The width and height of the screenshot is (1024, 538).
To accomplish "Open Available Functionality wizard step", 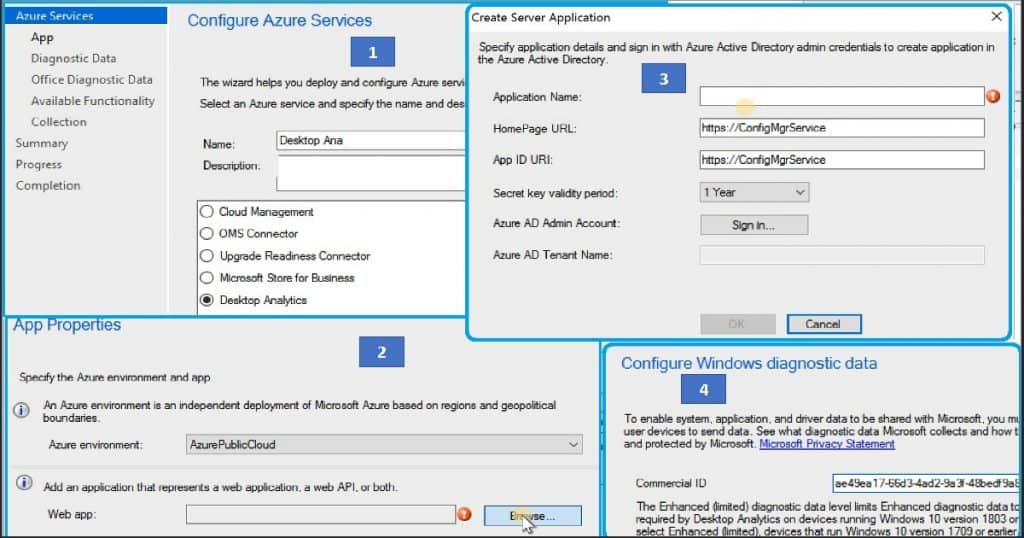I will 93,101.
